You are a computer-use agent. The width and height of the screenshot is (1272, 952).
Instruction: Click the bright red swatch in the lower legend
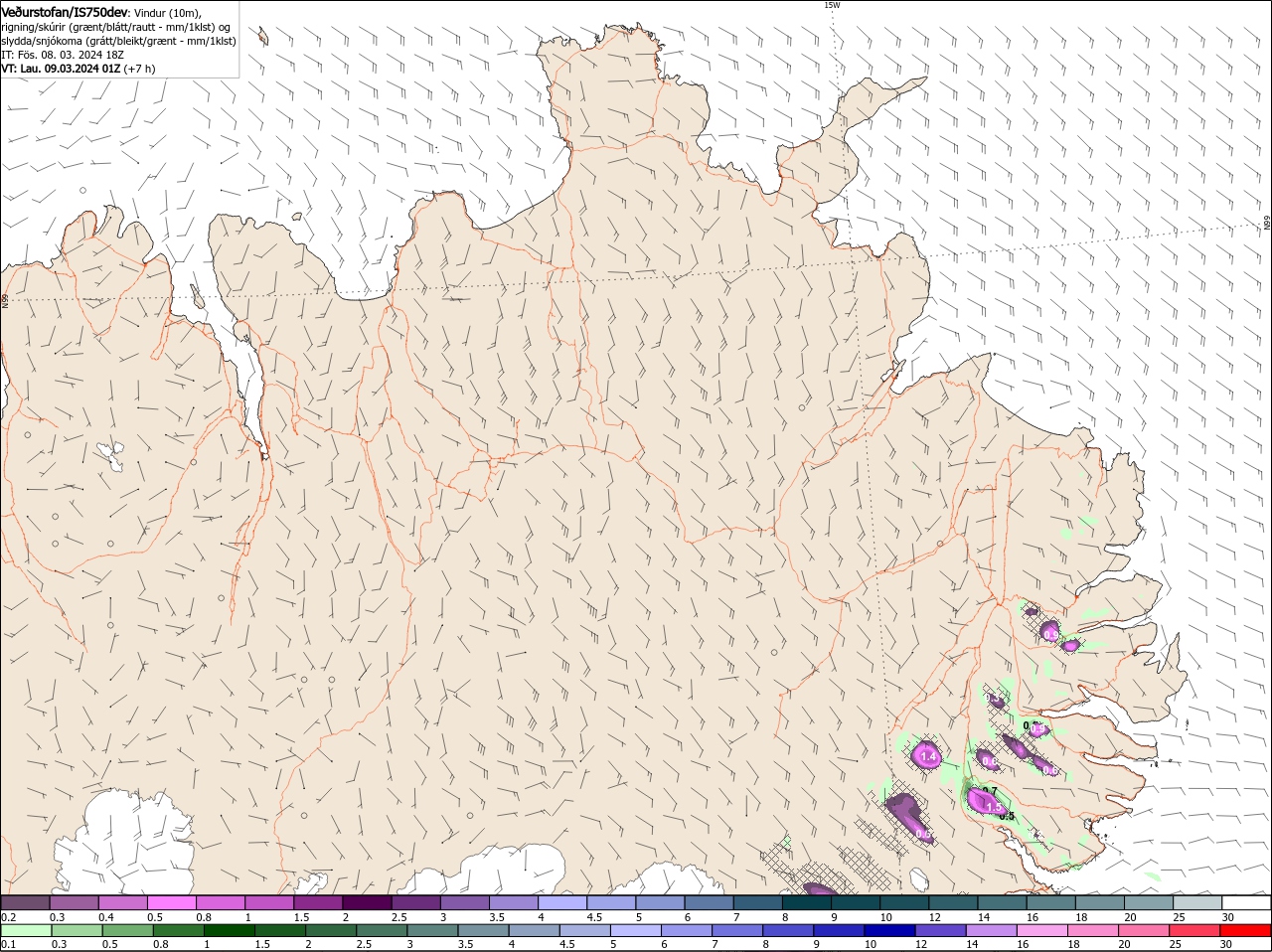[1246, 931]
